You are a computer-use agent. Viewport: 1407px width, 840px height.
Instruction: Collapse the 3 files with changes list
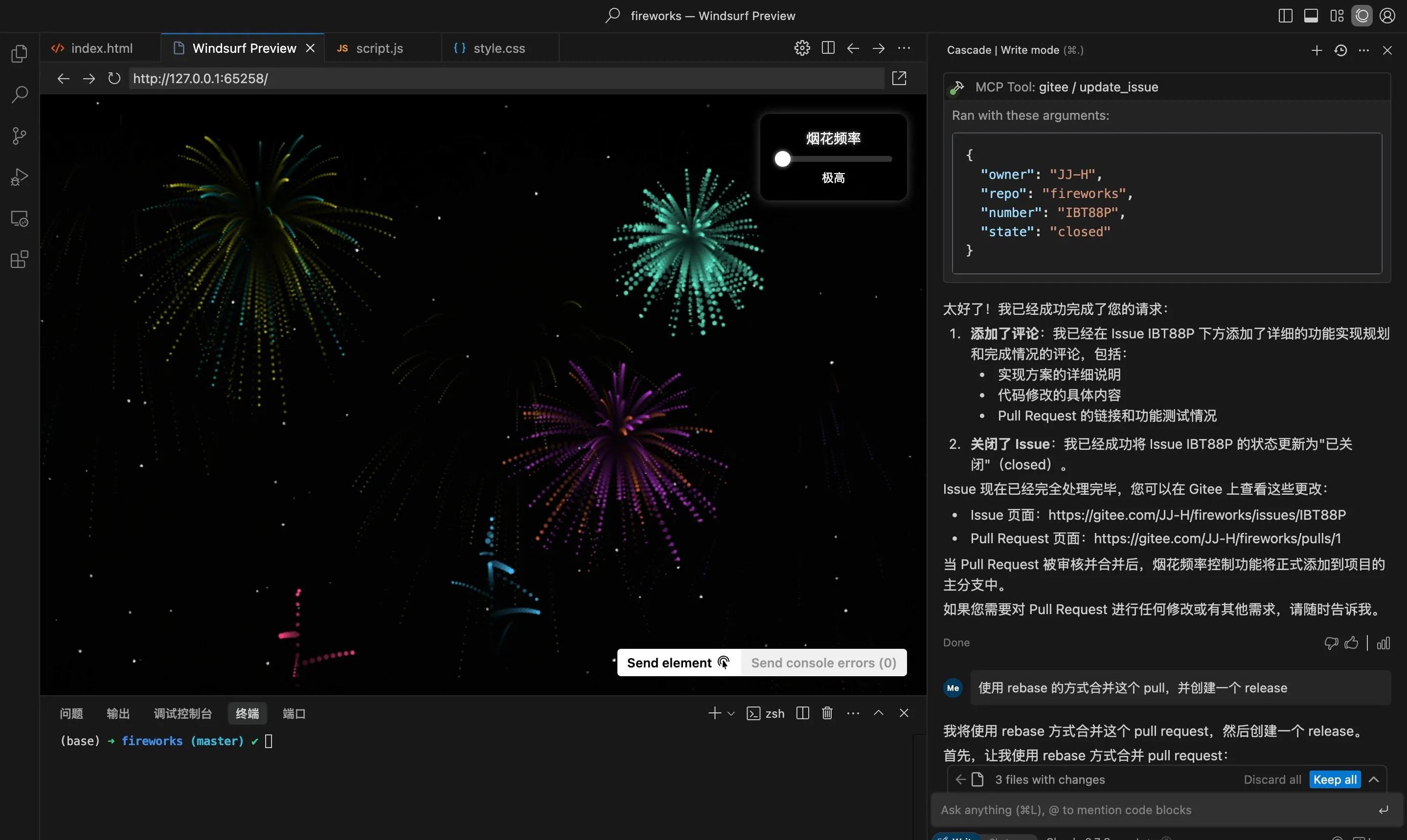1374,779
